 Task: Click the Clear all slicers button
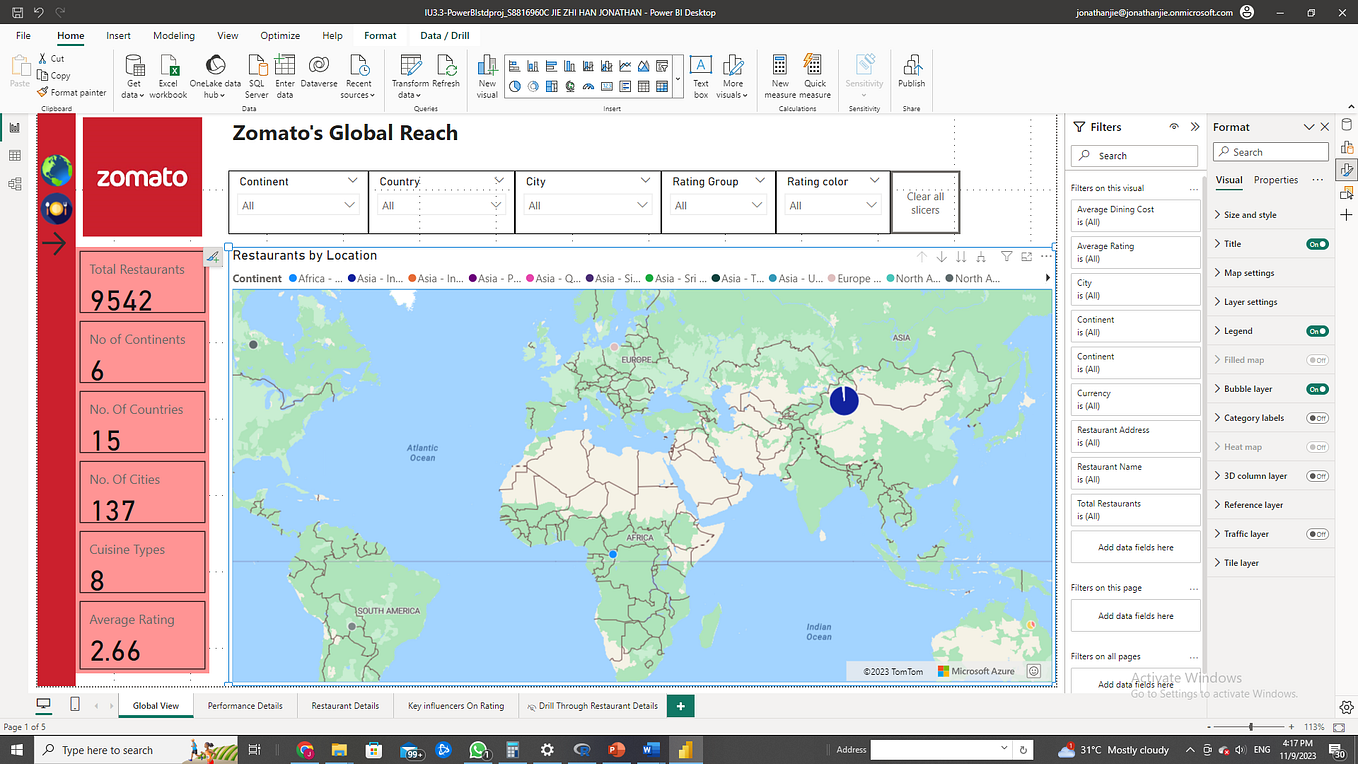tap(925, 203)
